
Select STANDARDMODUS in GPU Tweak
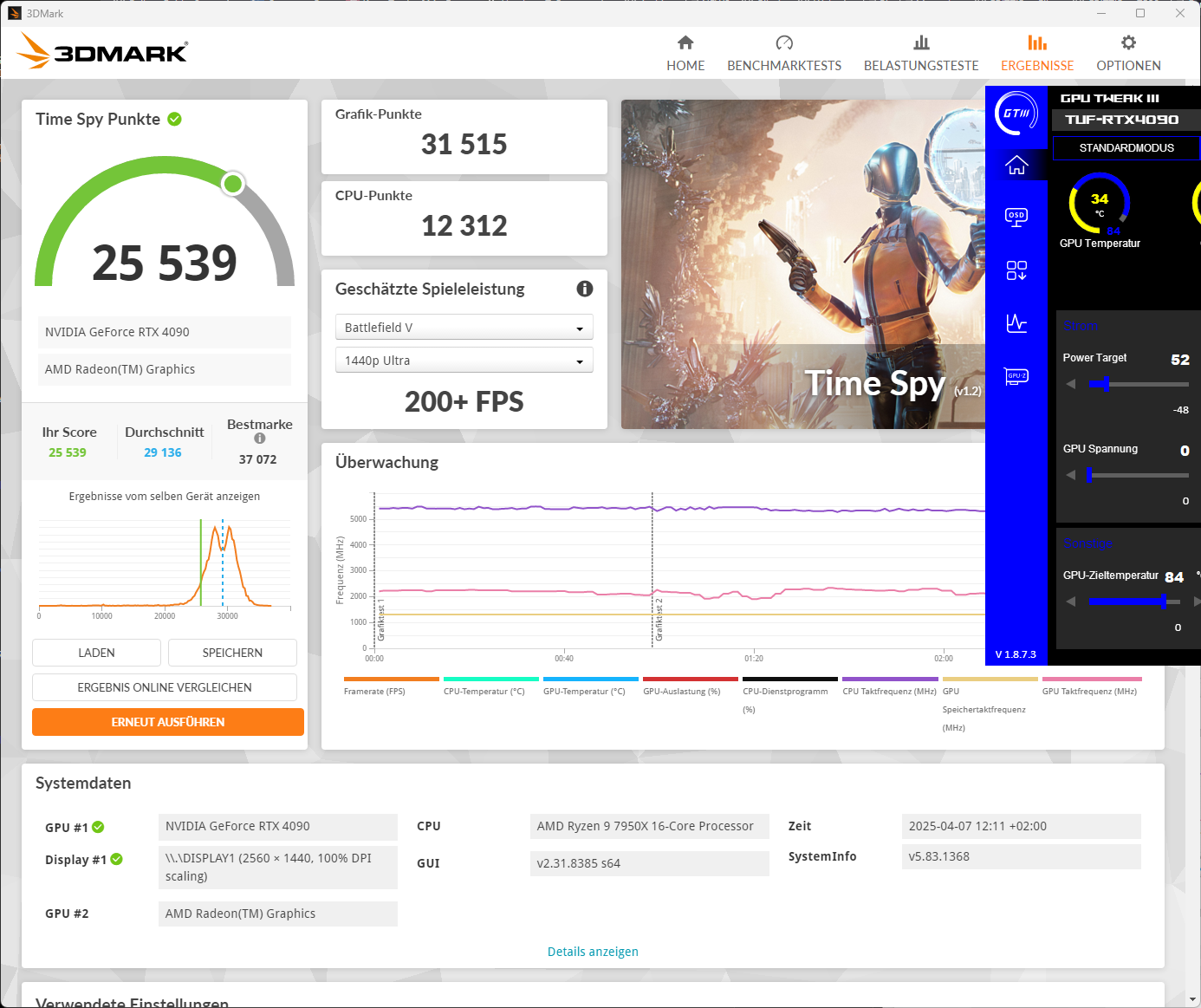tap(1126, 148)
